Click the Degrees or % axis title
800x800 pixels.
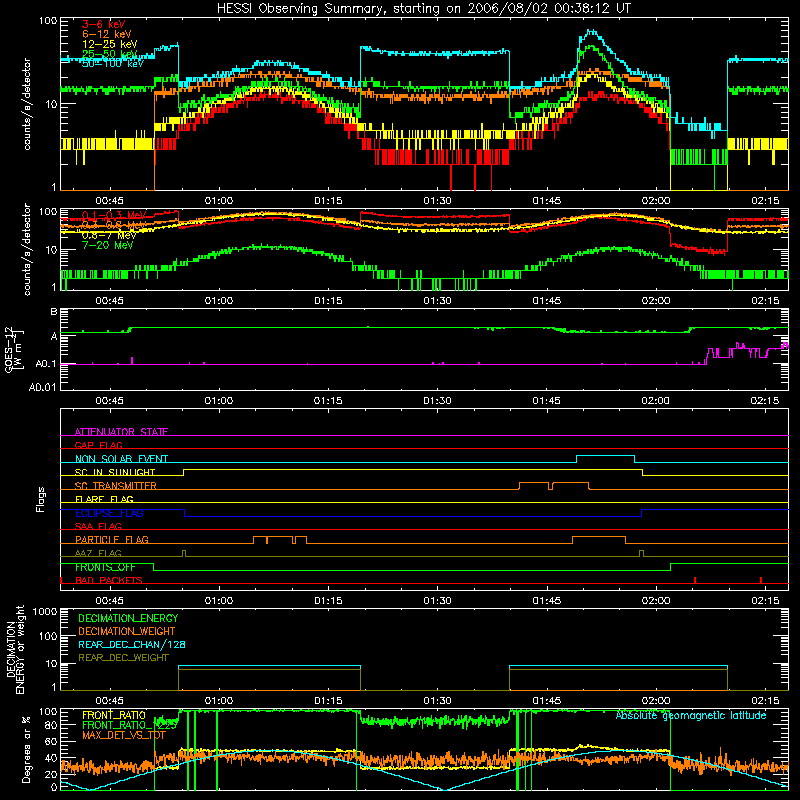[26, 749]
